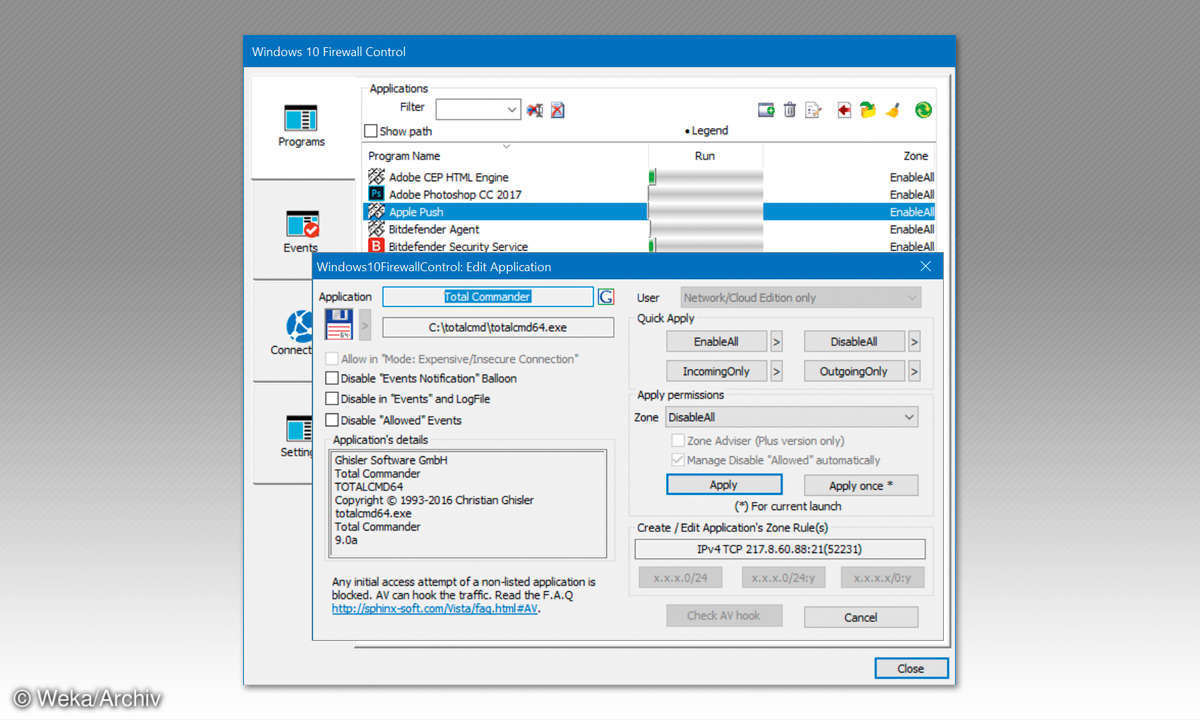Expand the arrow next to IncomingOnly
The image size is (1200, 720).
coord(776,371)
